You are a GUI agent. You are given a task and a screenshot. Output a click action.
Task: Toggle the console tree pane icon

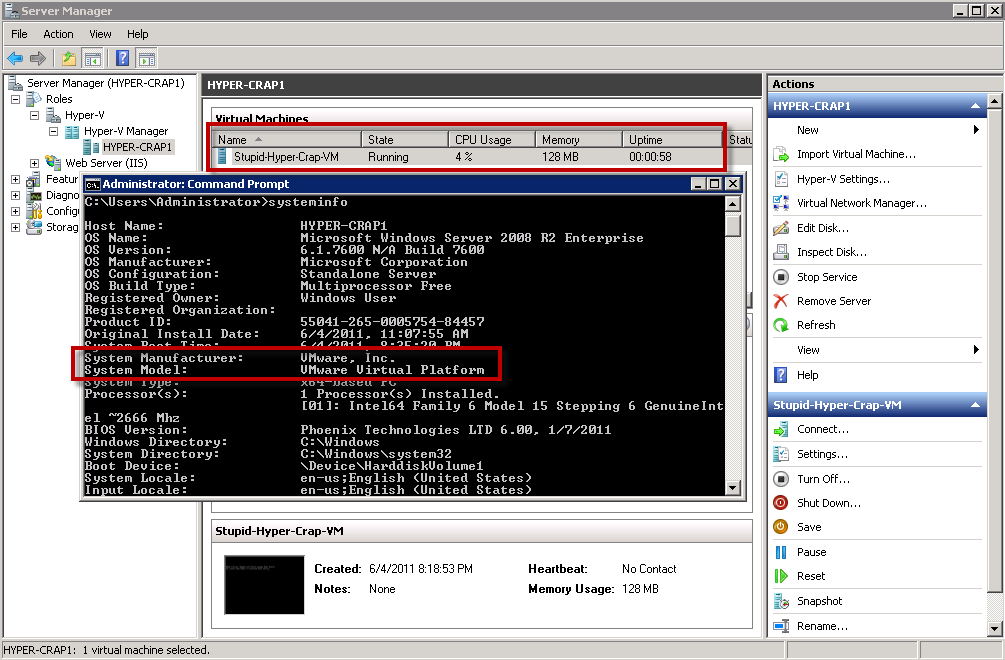click(x=93, y=59)
